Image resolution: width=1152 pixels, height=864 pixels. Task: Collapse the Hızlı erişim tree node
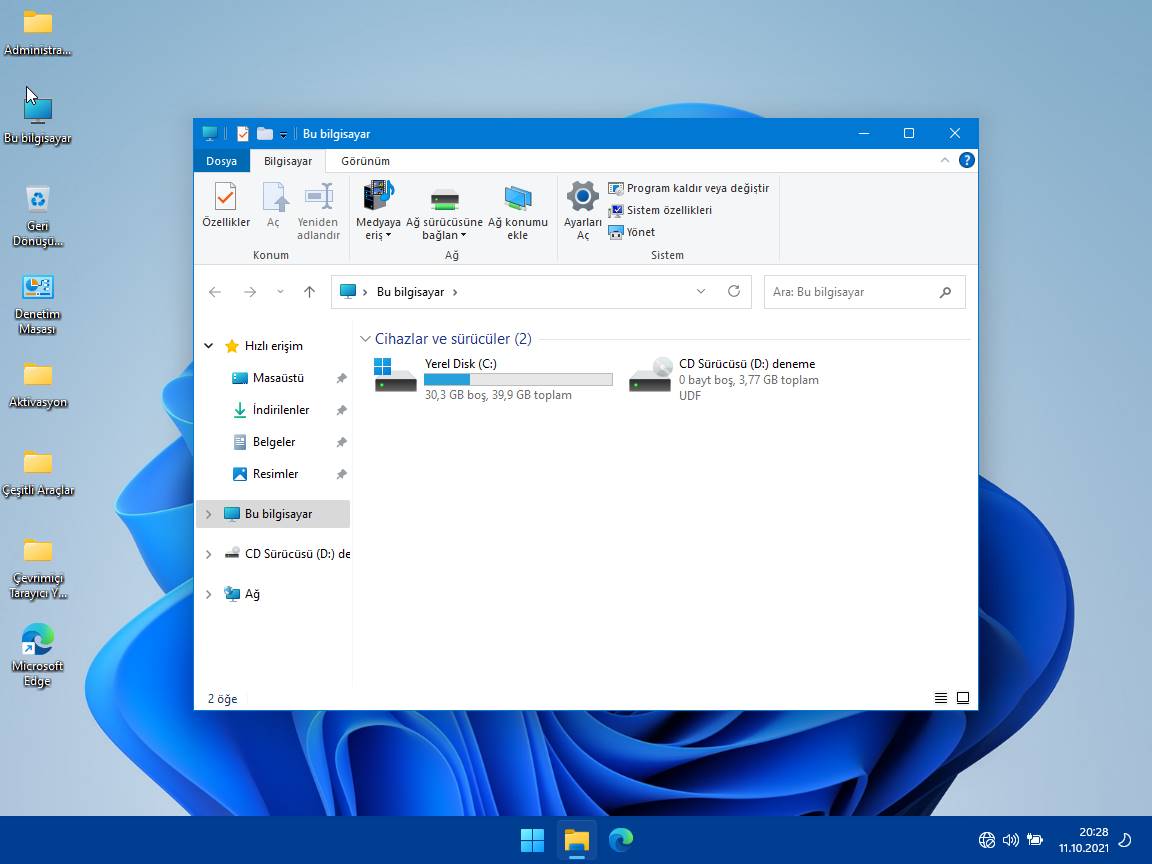click(x=209, y=346)
